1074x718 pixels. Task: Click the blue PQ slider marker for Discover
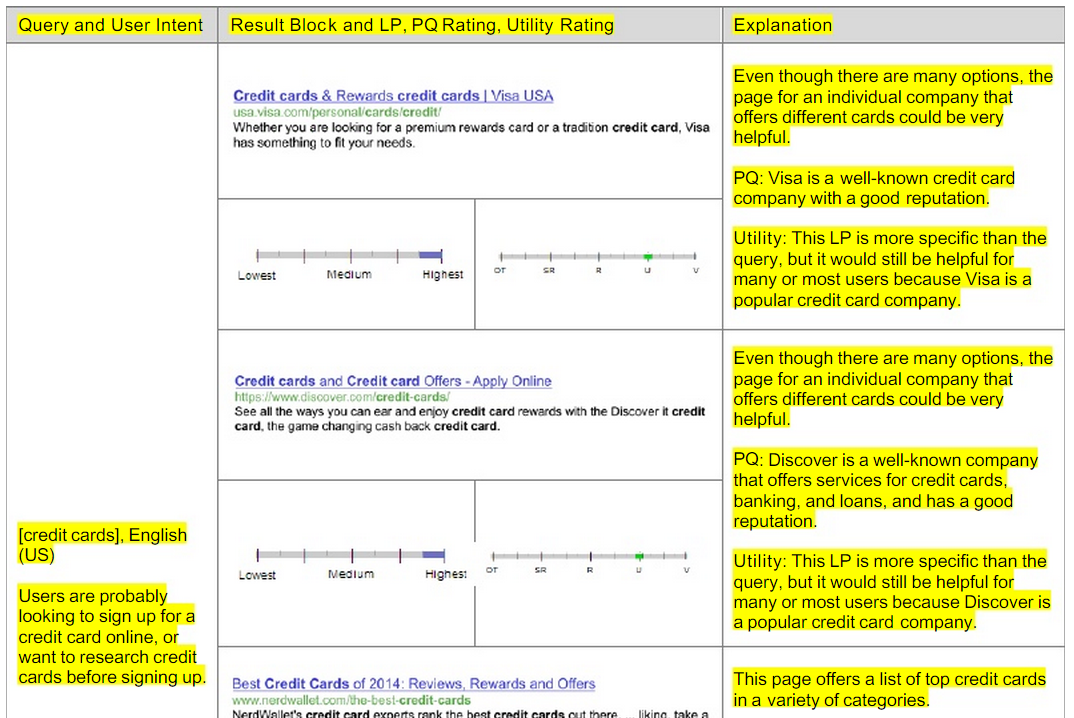coord(433,555)
